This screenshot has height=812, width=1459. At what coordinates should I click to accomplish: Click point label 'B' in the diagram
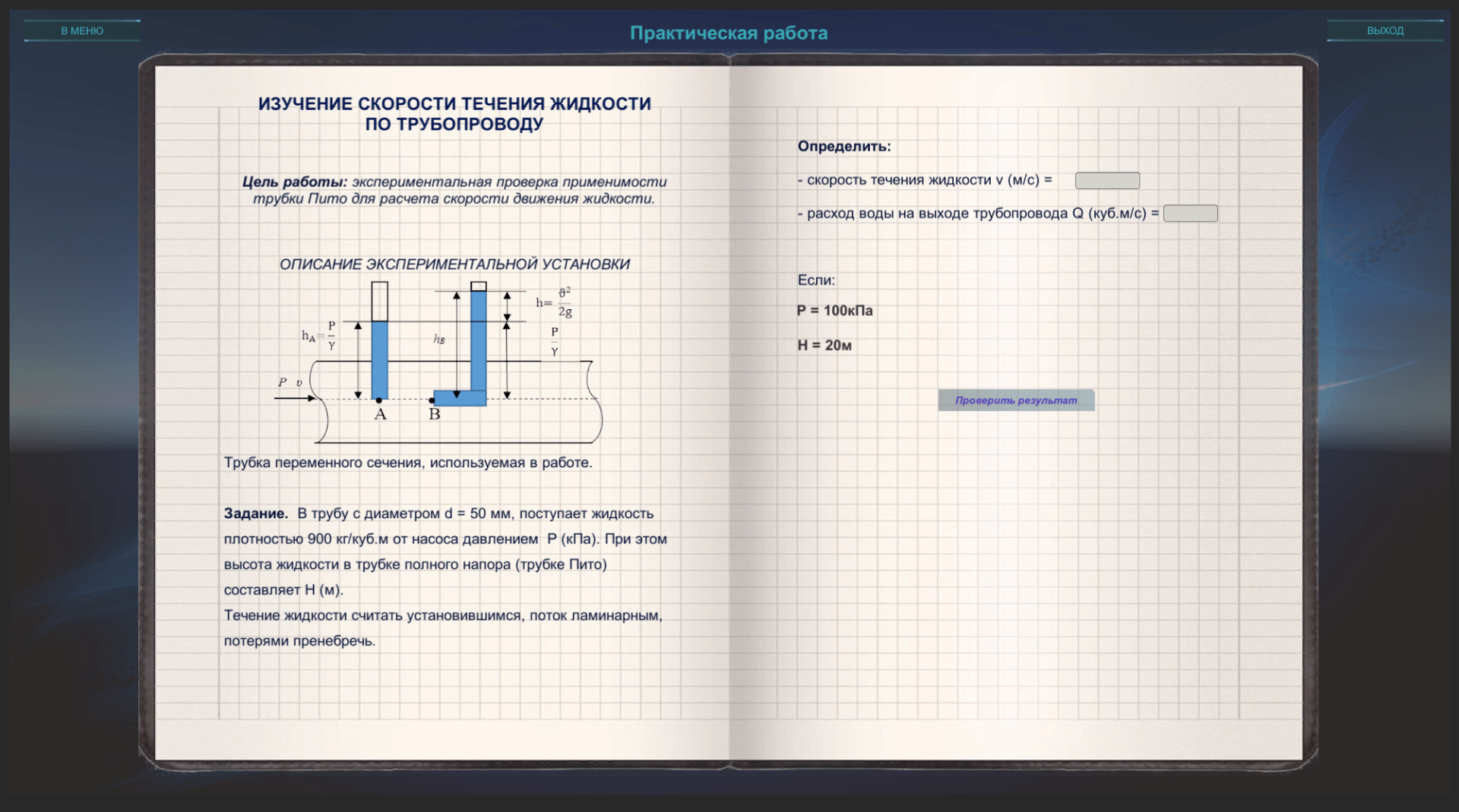tap(435, 415)
